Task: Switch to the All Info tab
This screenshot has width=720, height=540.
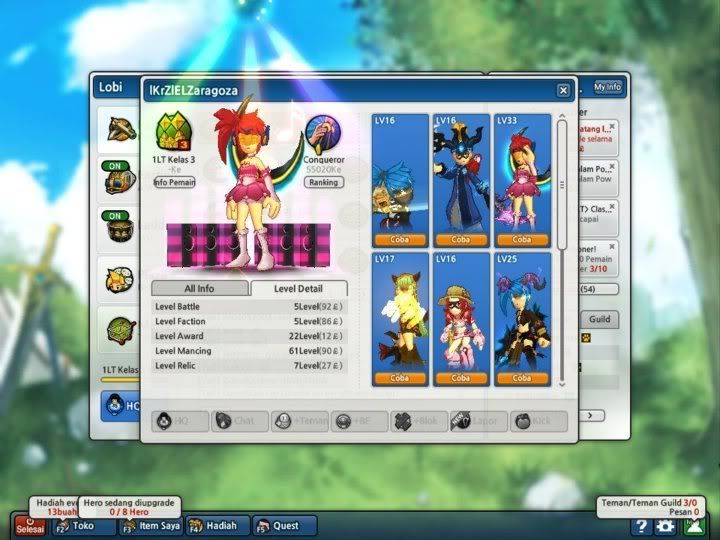Action: [x=200, y=288]
